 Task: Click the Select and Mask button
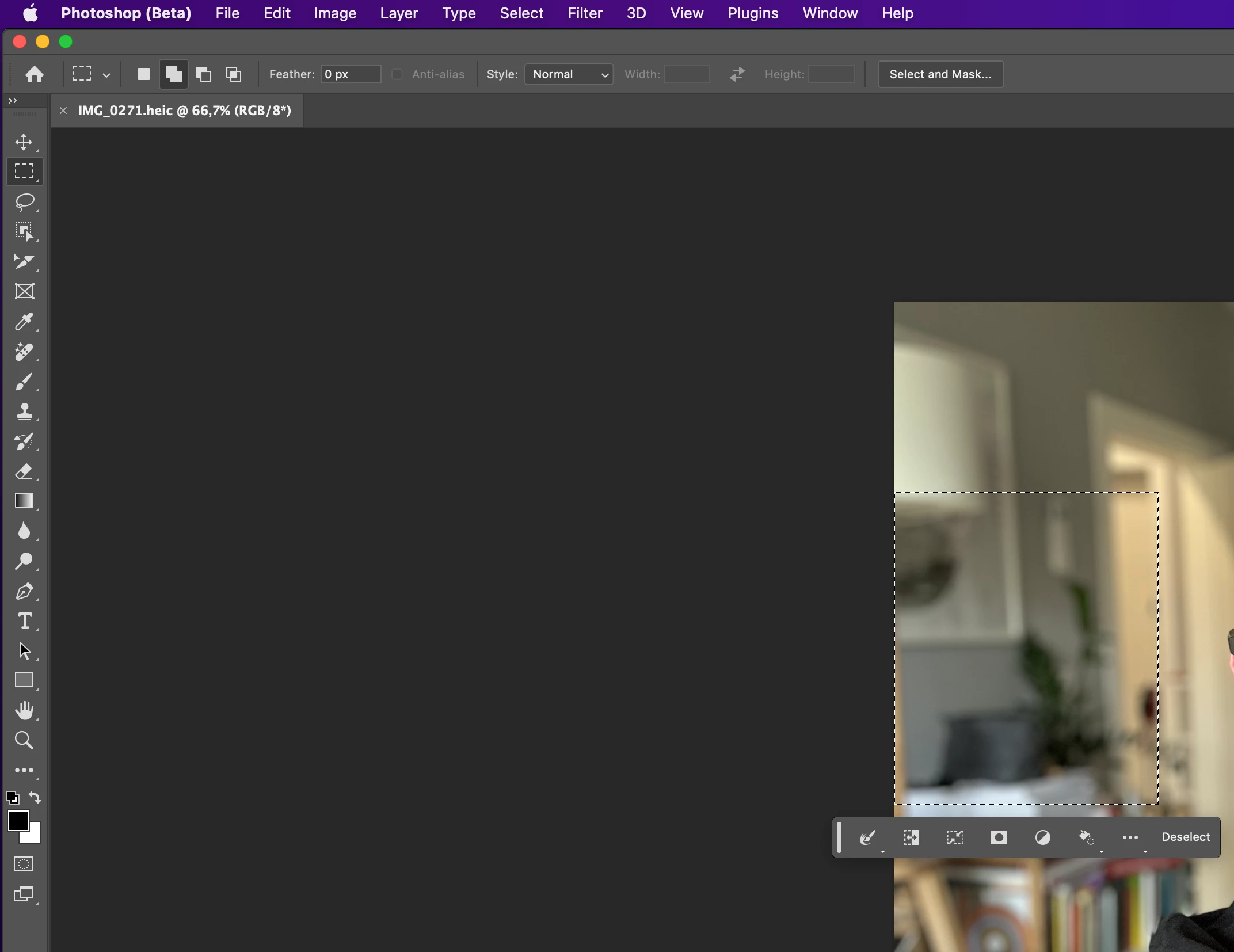coord(940,74)
